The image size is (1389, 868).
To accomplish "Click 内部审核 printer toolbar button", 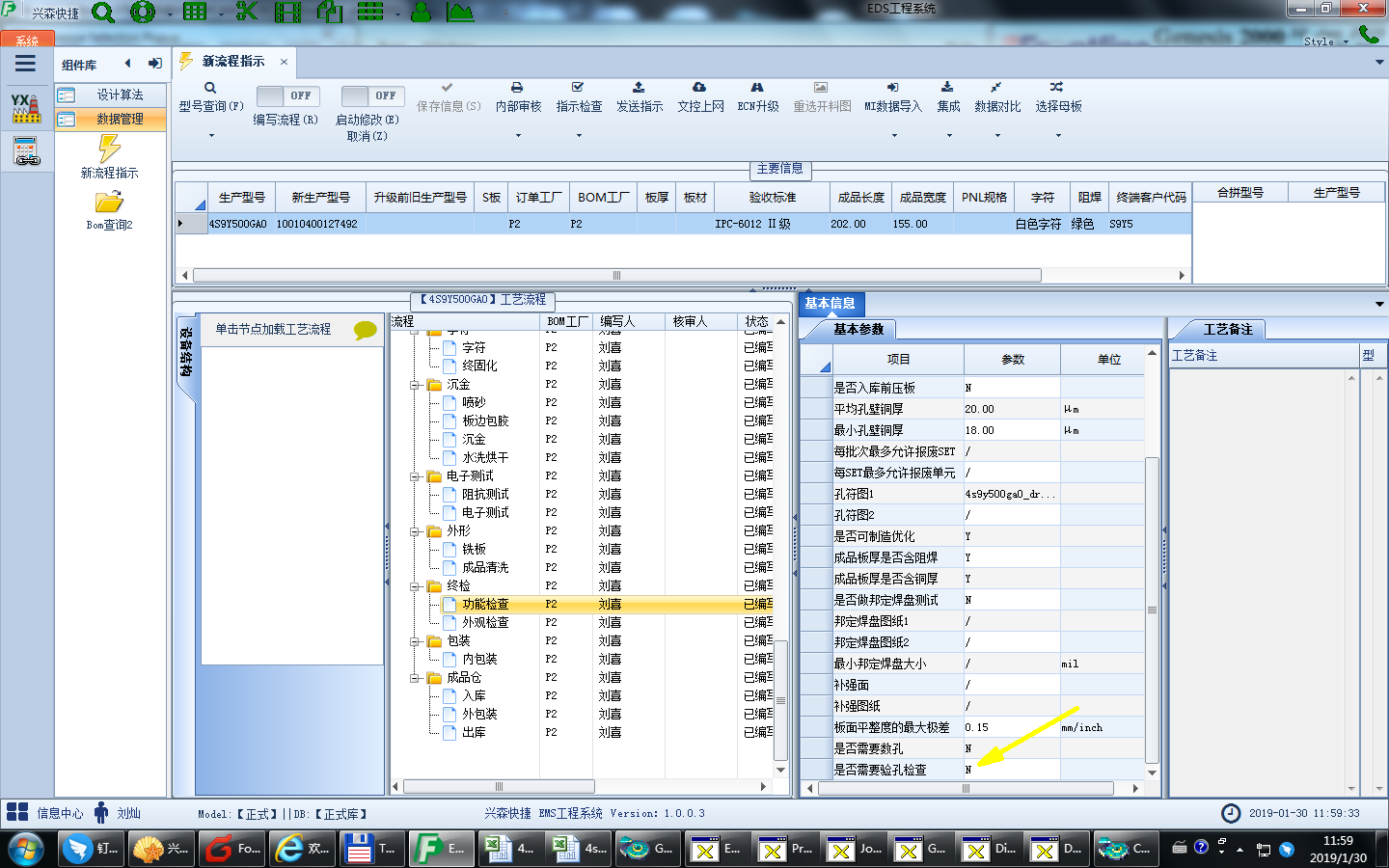I will click(518, 97).
